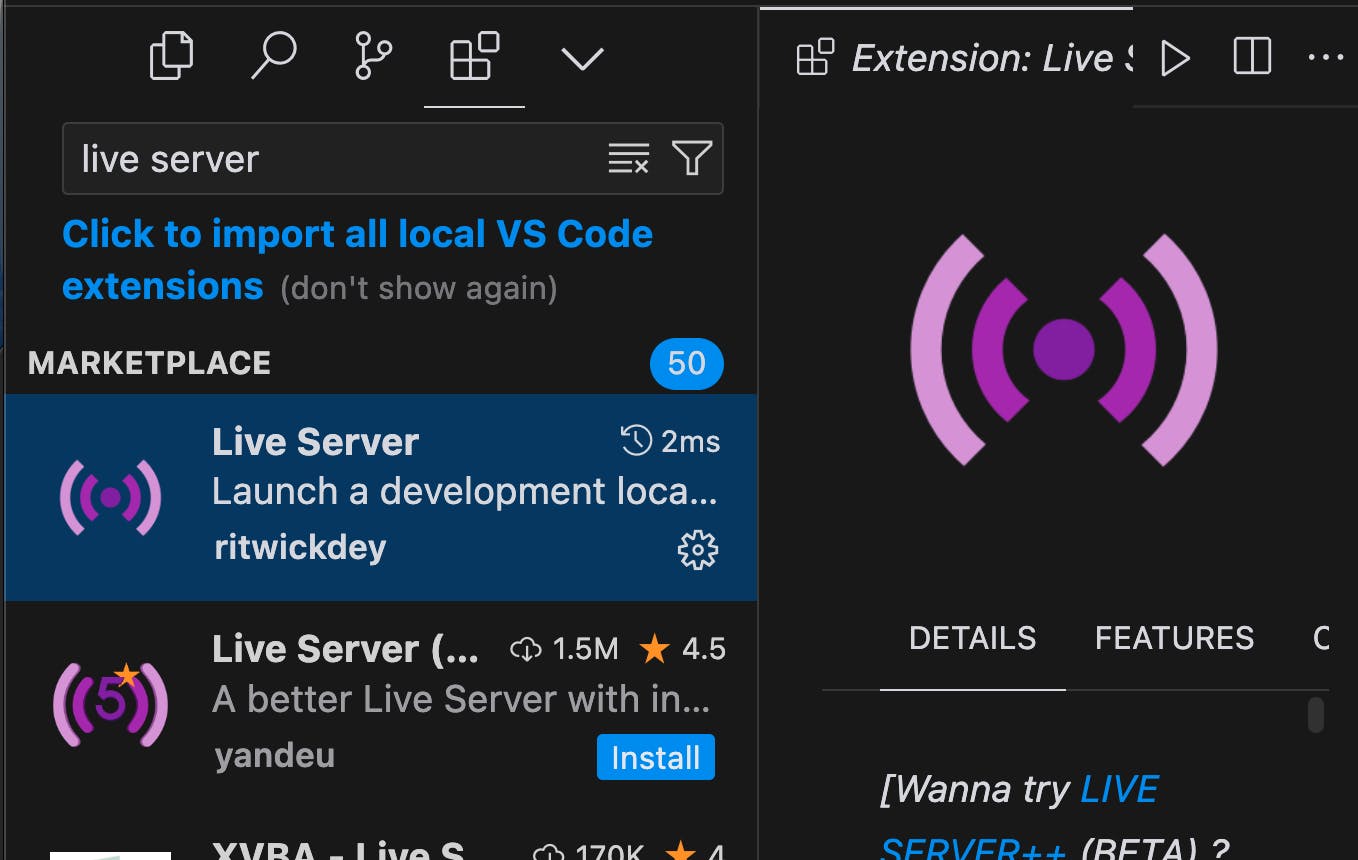The image size is (1358, 860).
Task: Open the extensions filter icon
Action: coord(692,158)
